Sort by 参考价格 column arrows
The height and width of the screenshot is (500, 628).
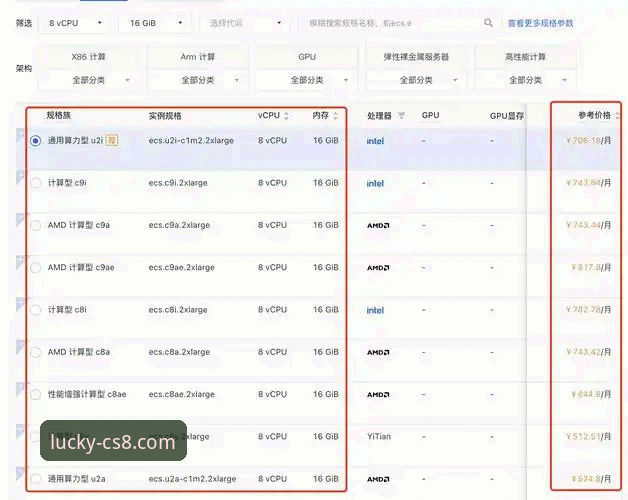[618, 116]
